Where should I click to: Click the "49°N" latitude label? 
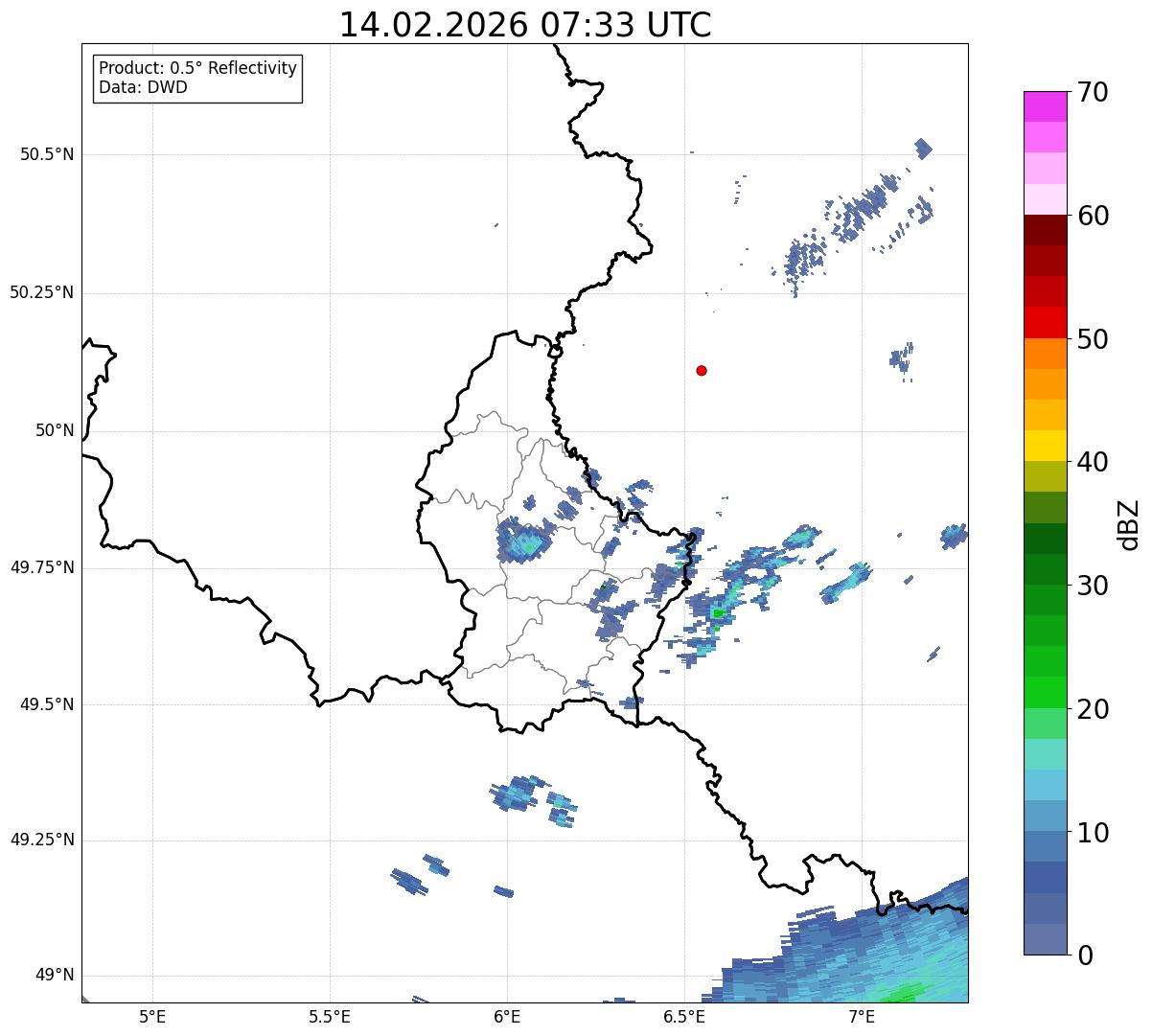(55, 976)
